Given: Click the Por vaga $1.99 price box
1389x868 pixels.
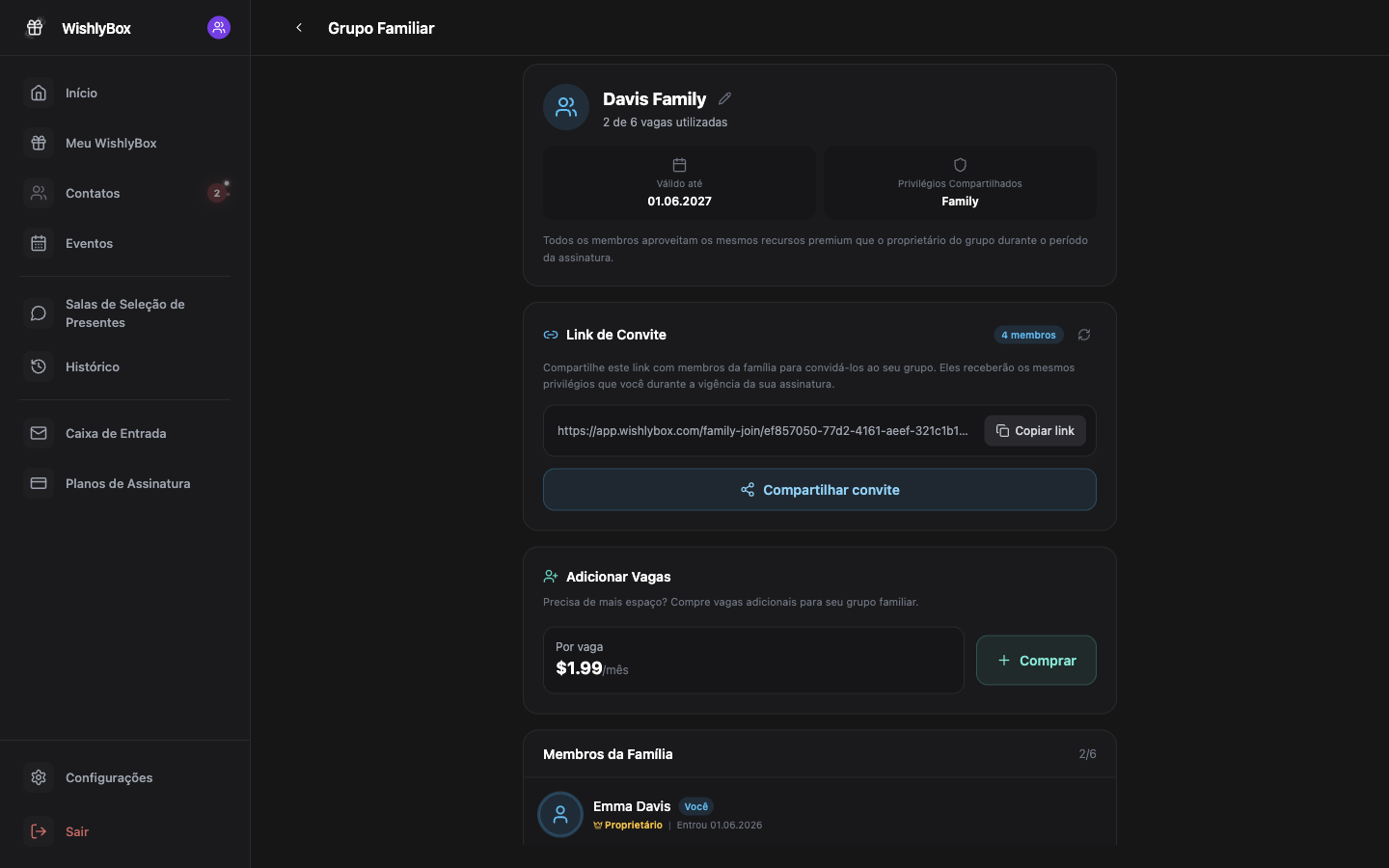Looking at the screenshot, I should [x=753, y=661].
